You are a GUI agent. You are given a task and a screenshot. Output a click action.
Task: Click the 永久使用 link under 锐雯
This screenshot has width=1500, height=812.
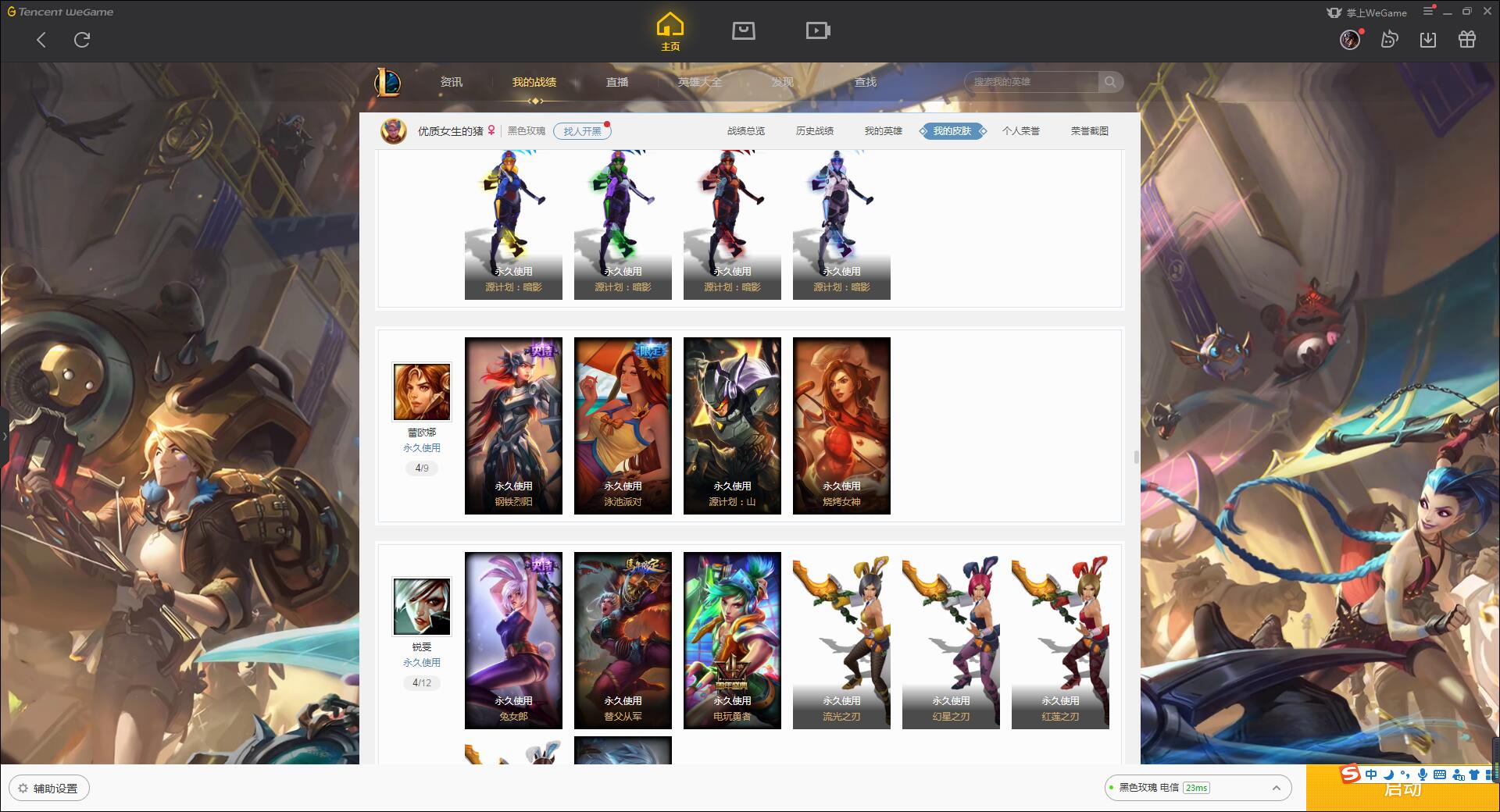click(422, 663)
